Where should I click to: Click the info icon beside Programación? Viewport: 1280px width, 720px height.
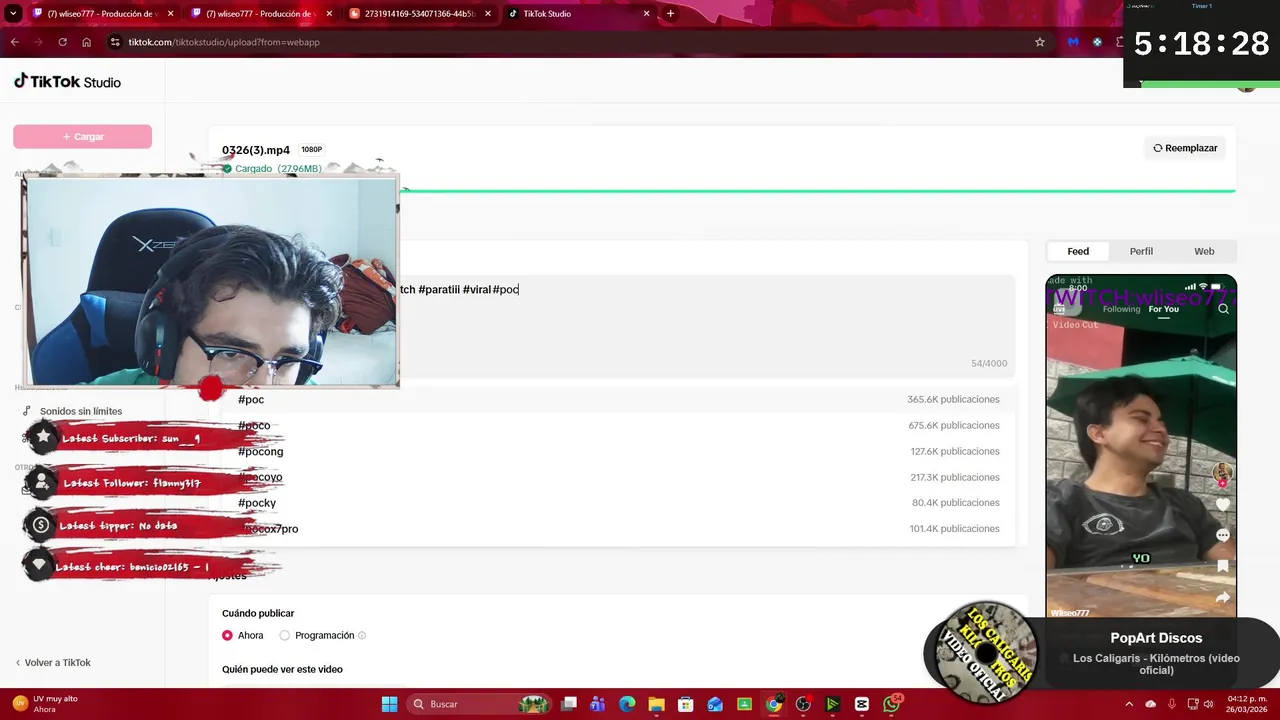[x=362, y=635]
